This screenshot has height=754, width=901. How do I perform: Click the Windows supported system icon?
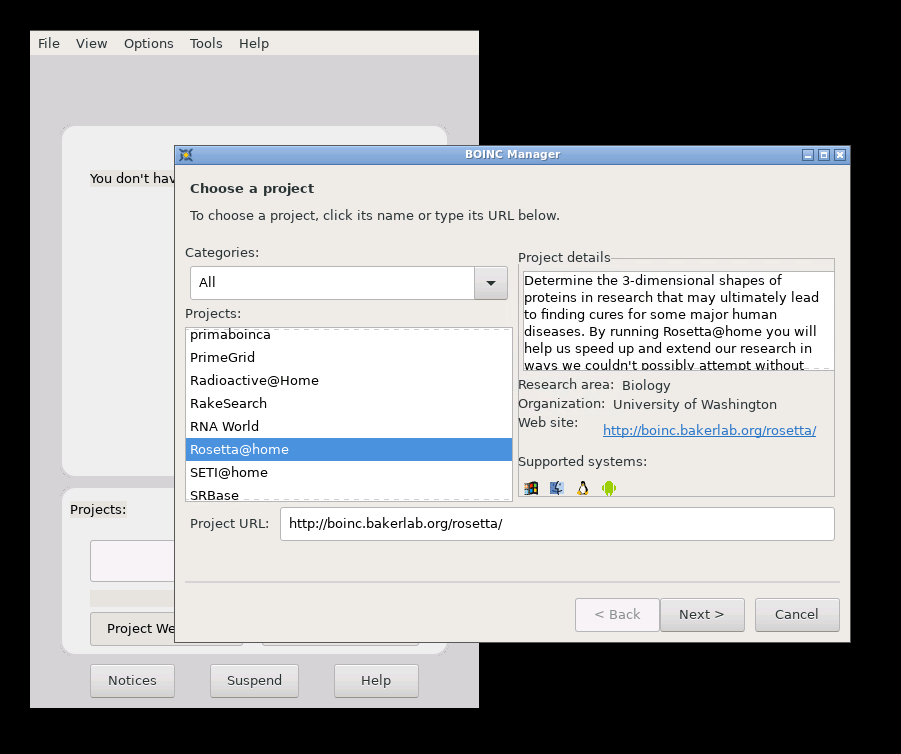tap(531, 488)
